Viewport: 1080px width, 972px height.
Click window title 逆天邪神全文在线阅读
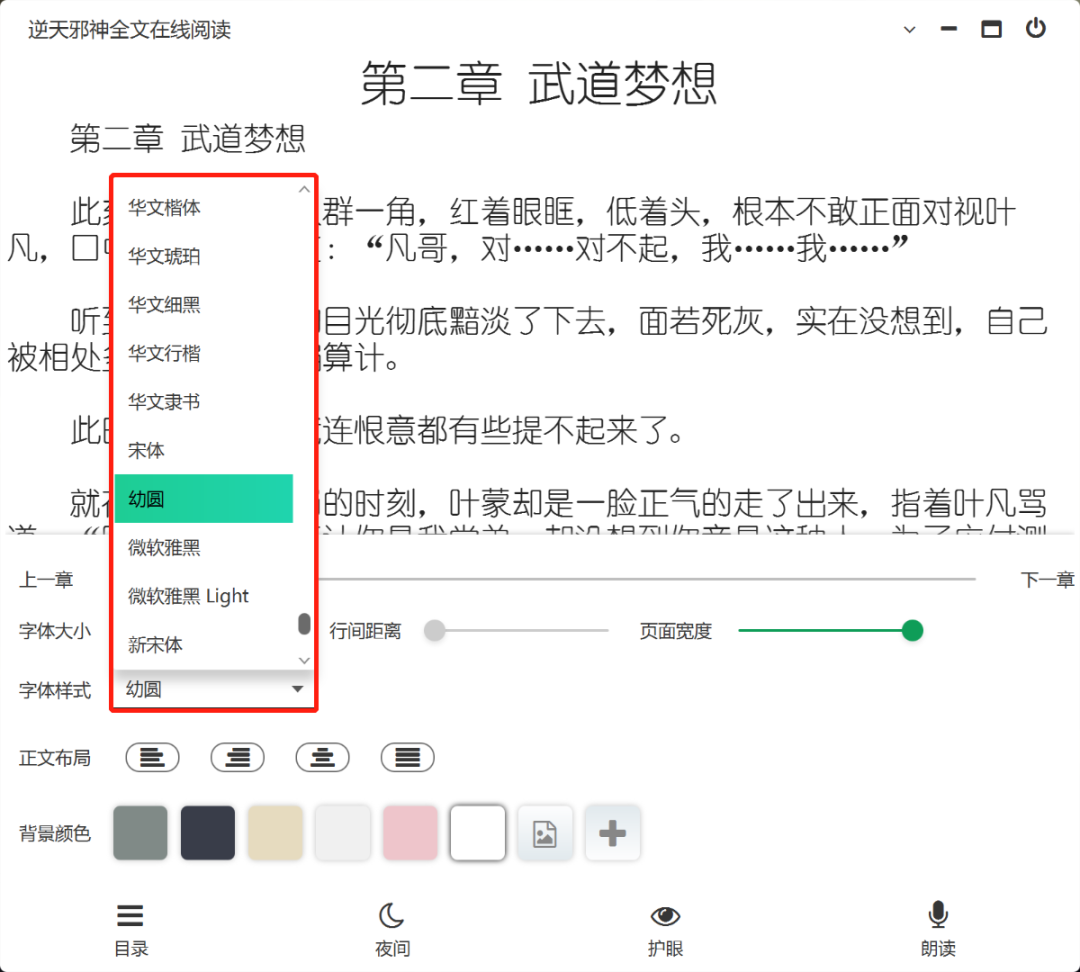point(129,30)
